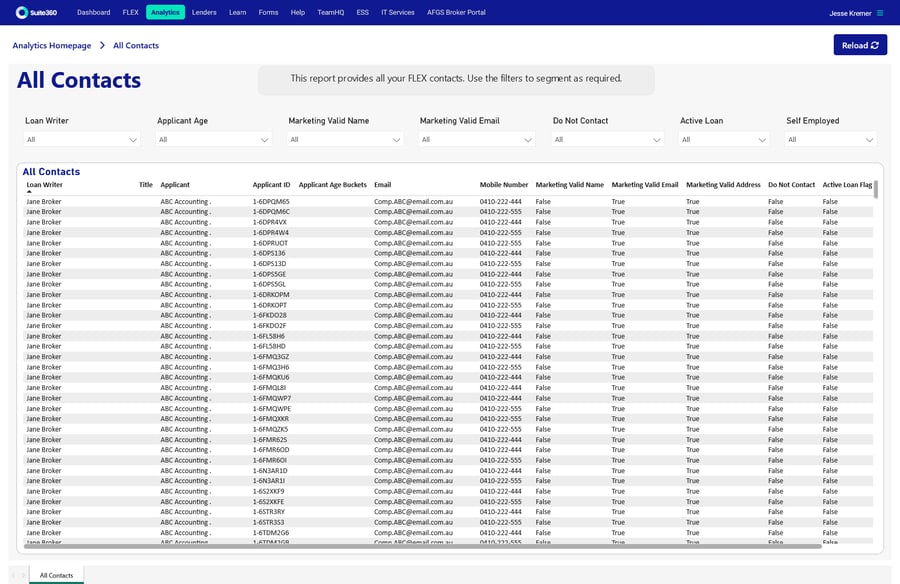Click Jane Broker in row 1-6DRKOPM

tap(44, 295)
